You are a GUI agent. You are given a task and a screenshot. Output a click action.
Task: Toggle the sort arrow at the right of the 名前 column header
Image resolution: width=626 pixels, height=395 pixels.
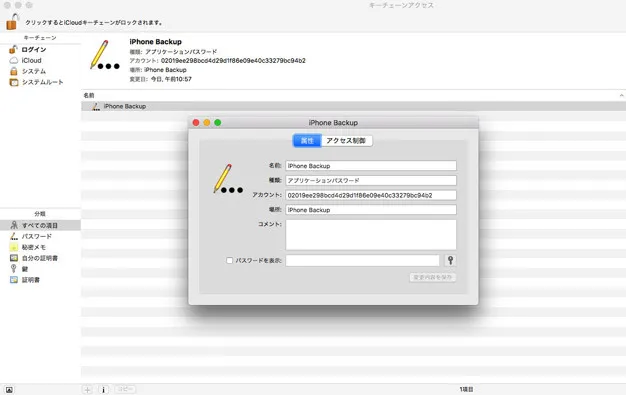pos(621,95)
